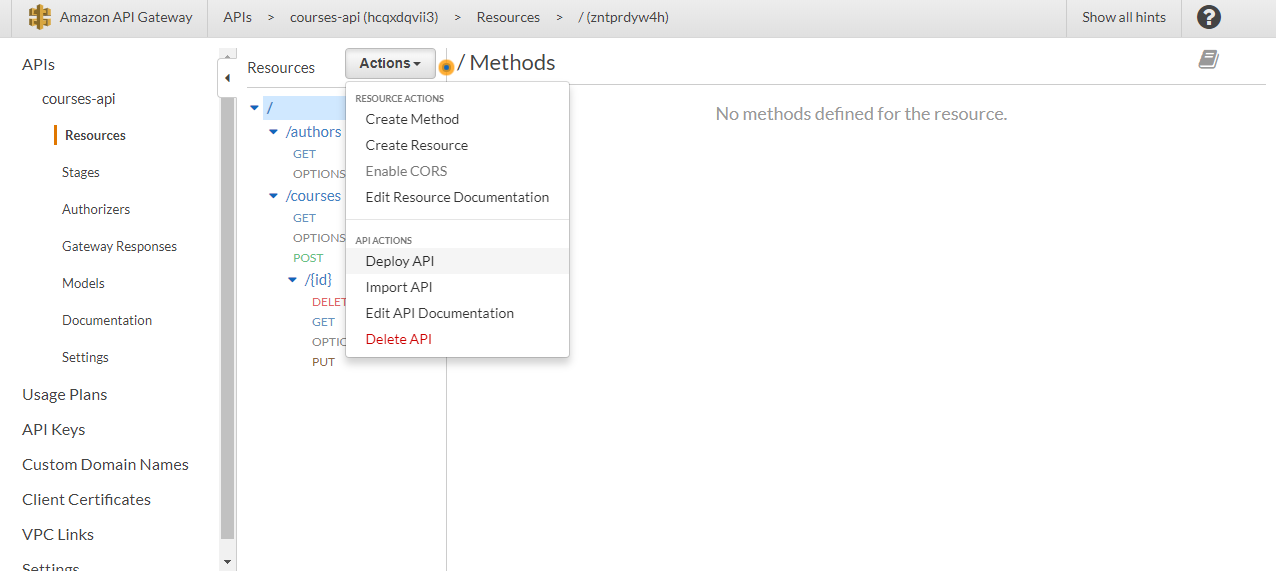This screenshot has width=1276, height=576.
Task: Choose Create Resource menu entry
Action: click(416, 145)
